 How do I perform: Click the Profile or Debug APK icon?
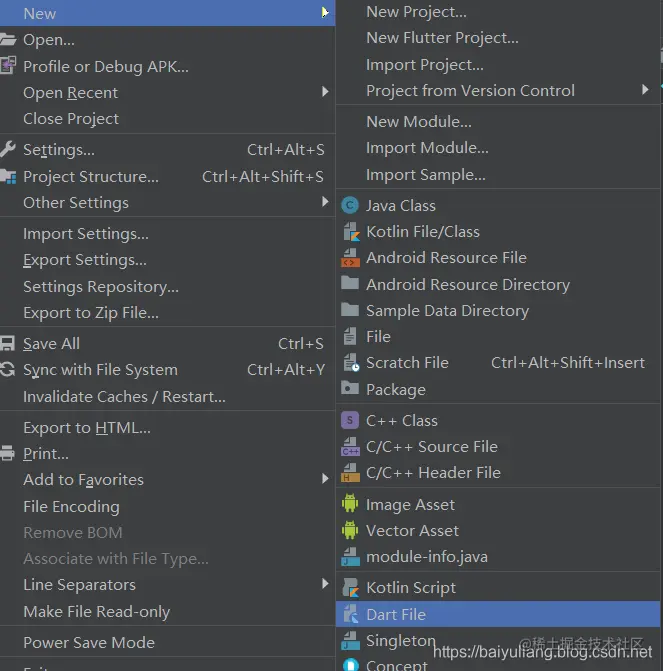[x=8, y=65]
